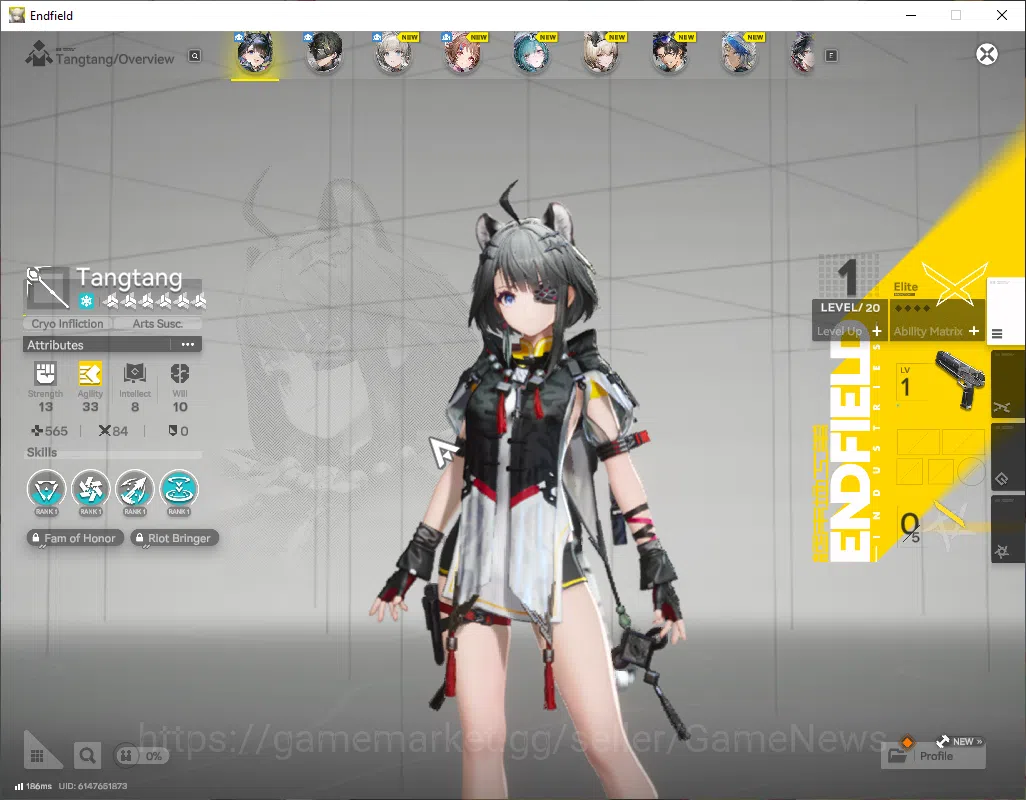
Task: Click the Q key previous-operator icon
Action: (195, 56)
